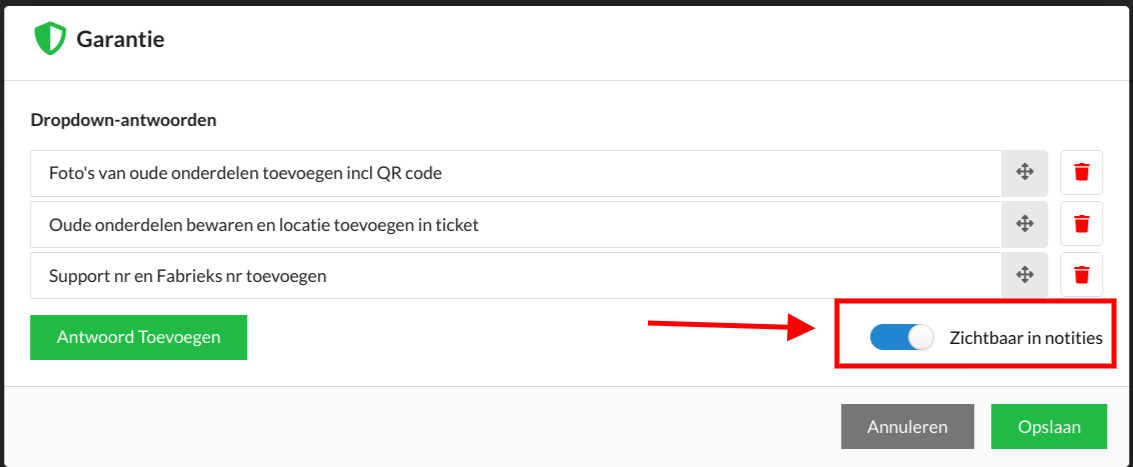Click the red arrow annotation
This screenshot has height=467, width=1133.
732,326
